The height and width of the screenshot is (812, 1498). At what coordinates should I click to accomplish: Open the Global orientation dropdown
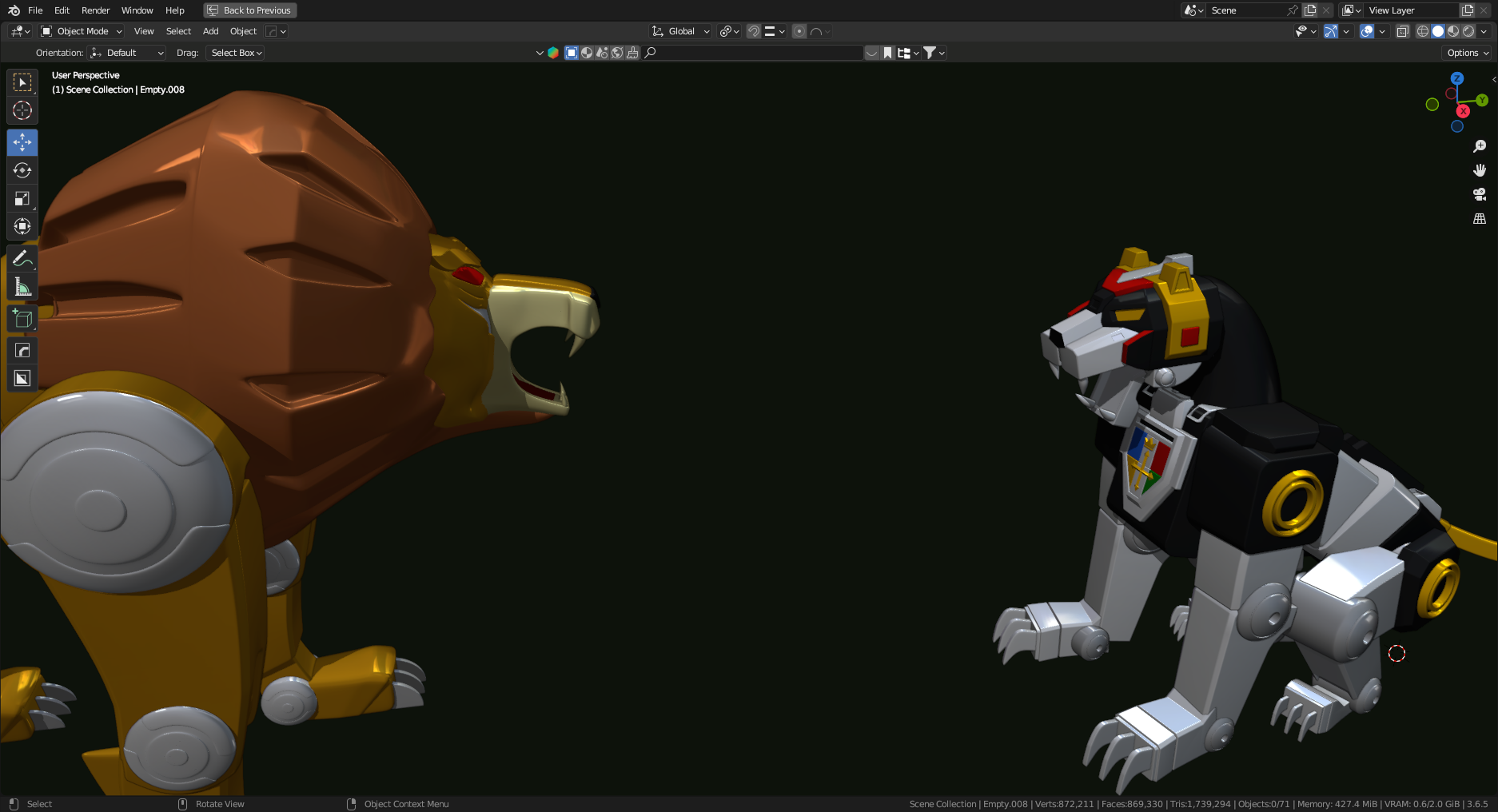pyautogui.click(x=680, y=31)
